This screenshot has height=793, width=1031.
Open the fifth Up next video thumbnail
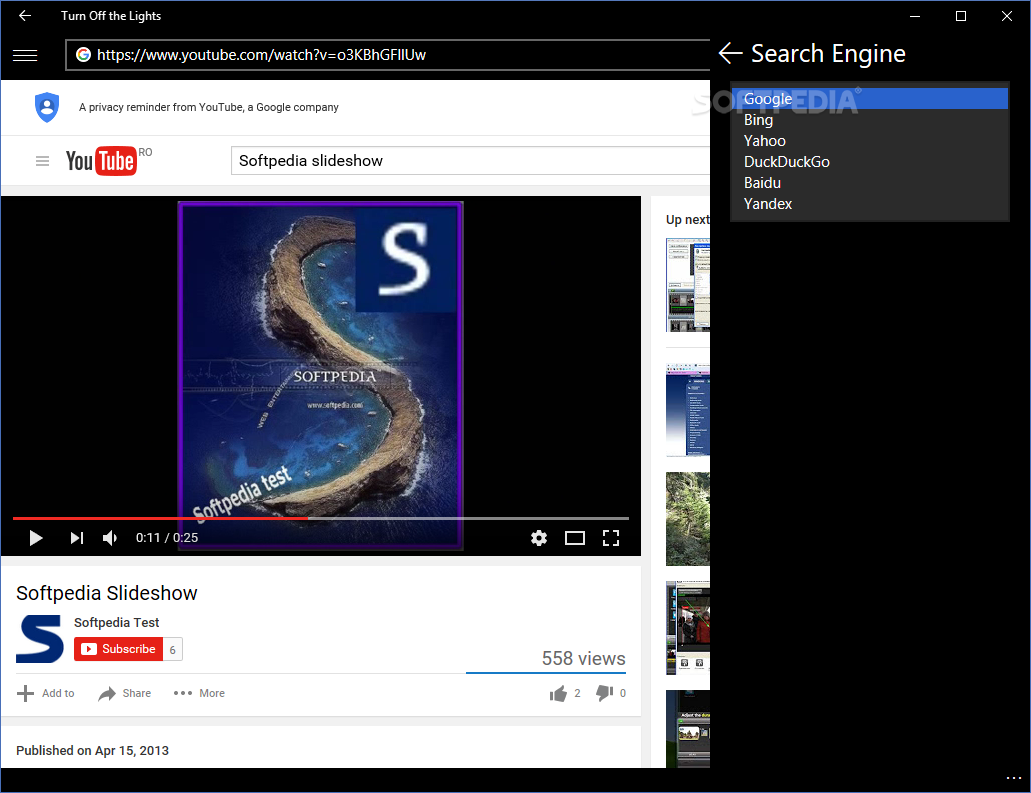coord(688,729)
